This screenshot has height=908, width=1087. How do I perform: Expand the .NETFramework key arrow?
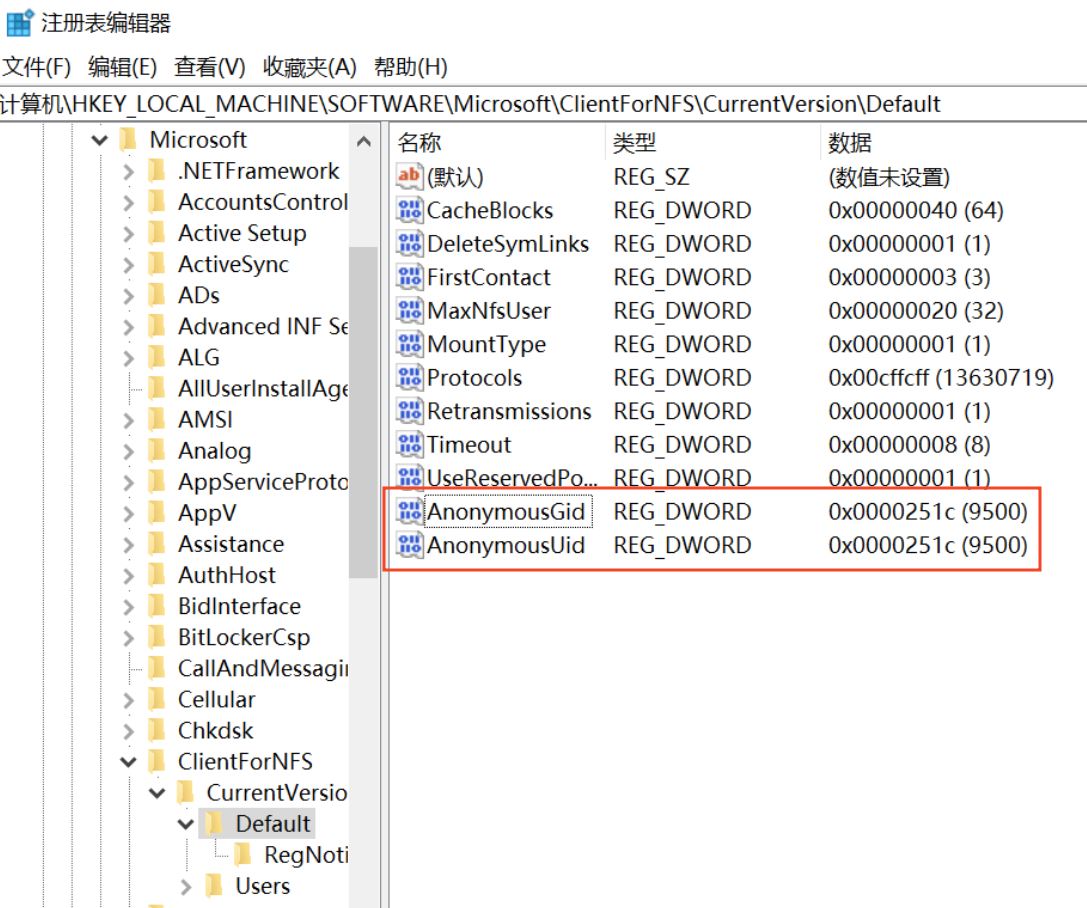[x=128, y=172]
